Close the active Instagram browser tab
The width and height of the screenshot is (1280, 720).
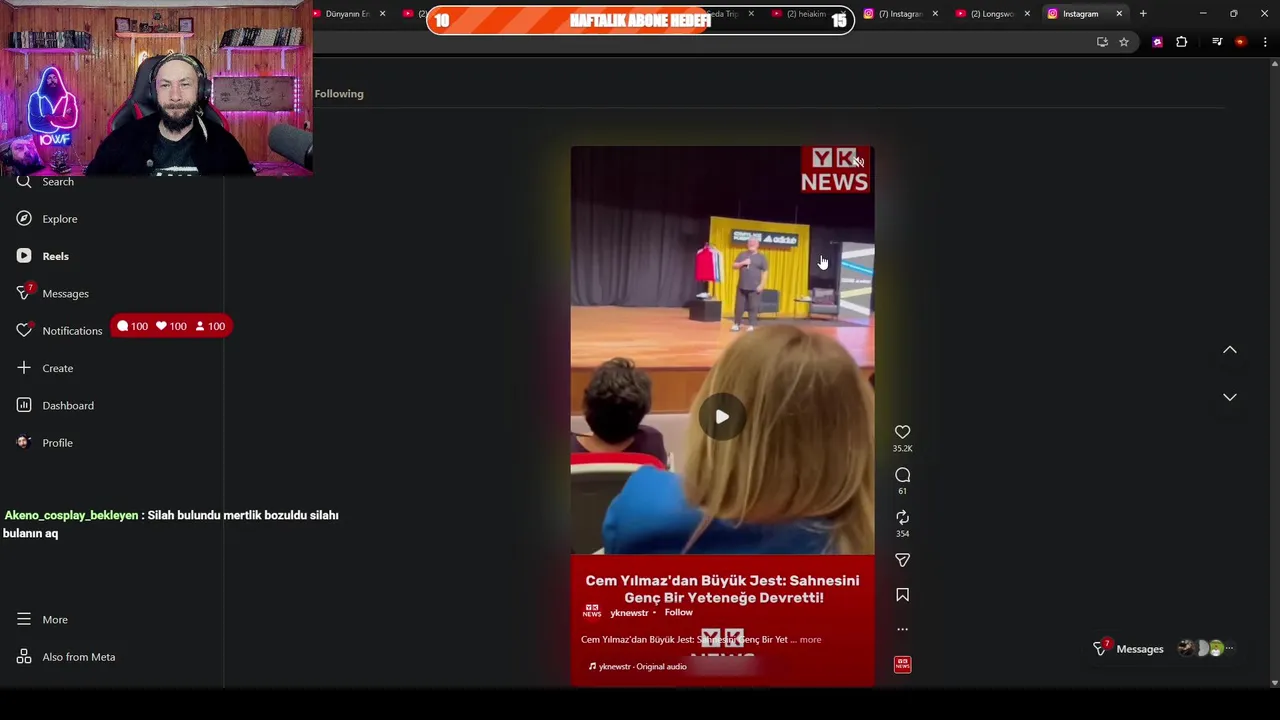click(1119, 14)
